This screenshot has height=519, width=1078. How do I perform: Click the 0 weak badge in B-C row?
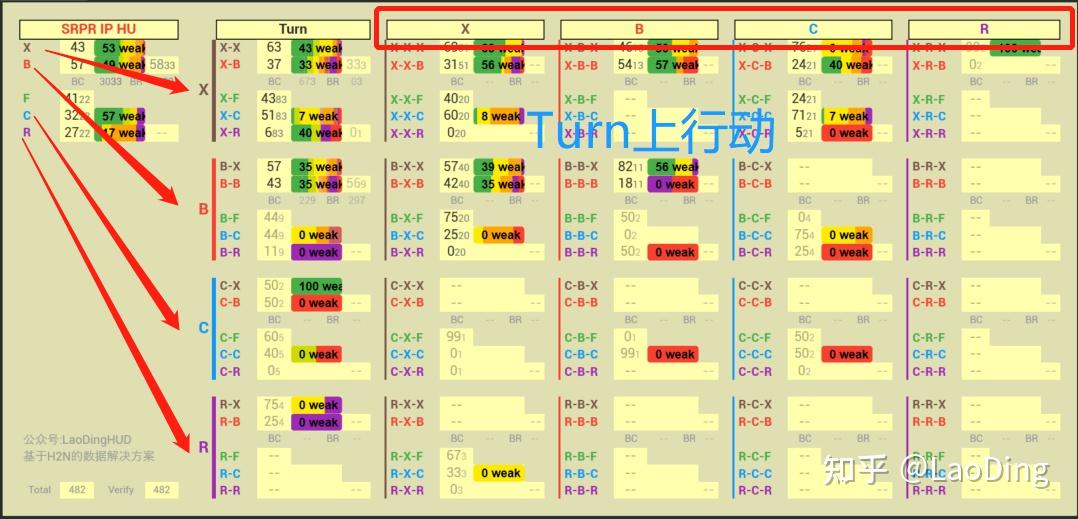point(317,235)
